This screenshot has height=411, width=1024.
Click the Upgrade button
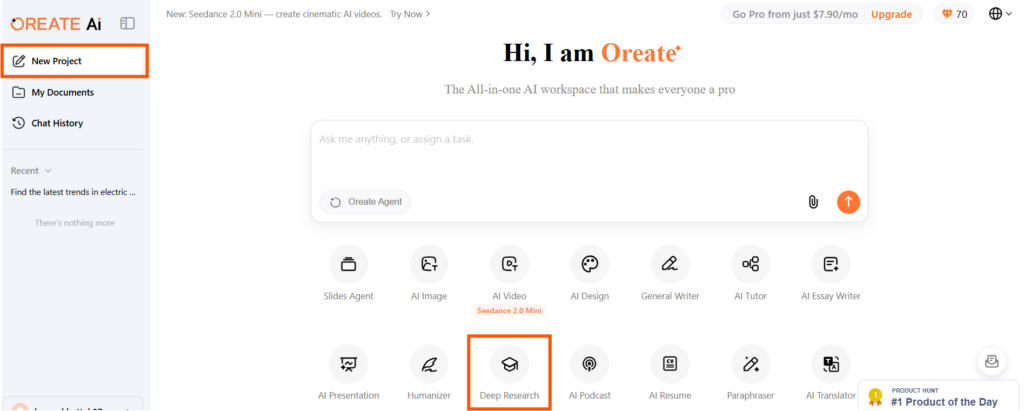click(891, 14)
